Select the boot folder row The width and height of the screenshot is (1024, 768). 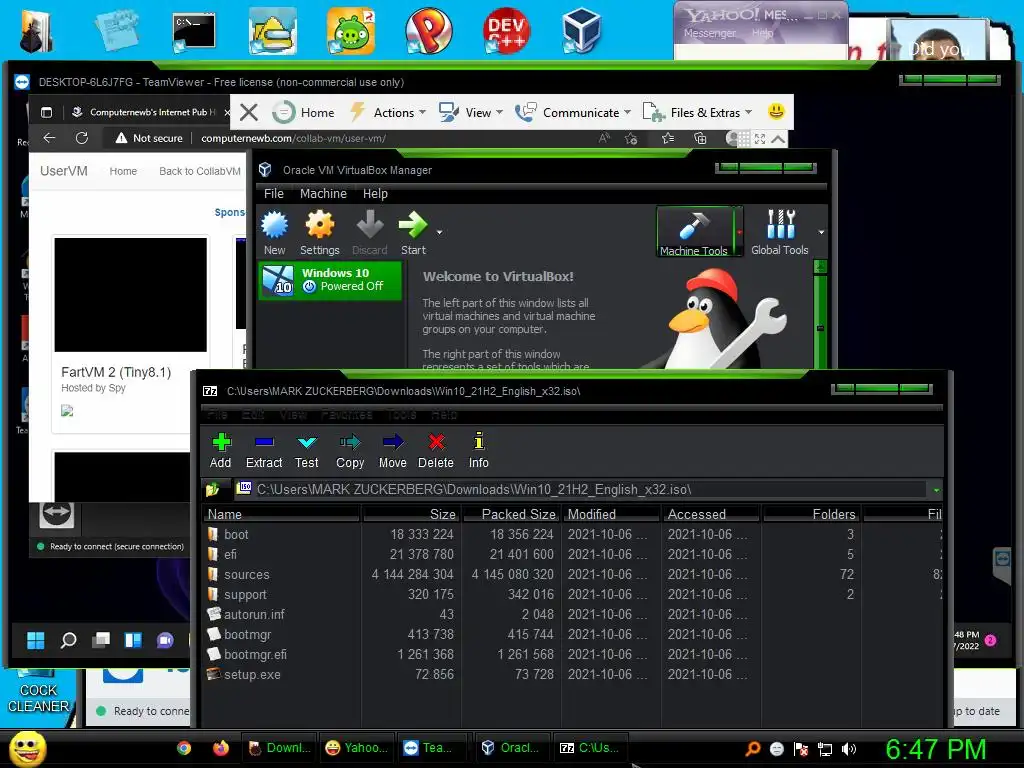tap(571, 534)
